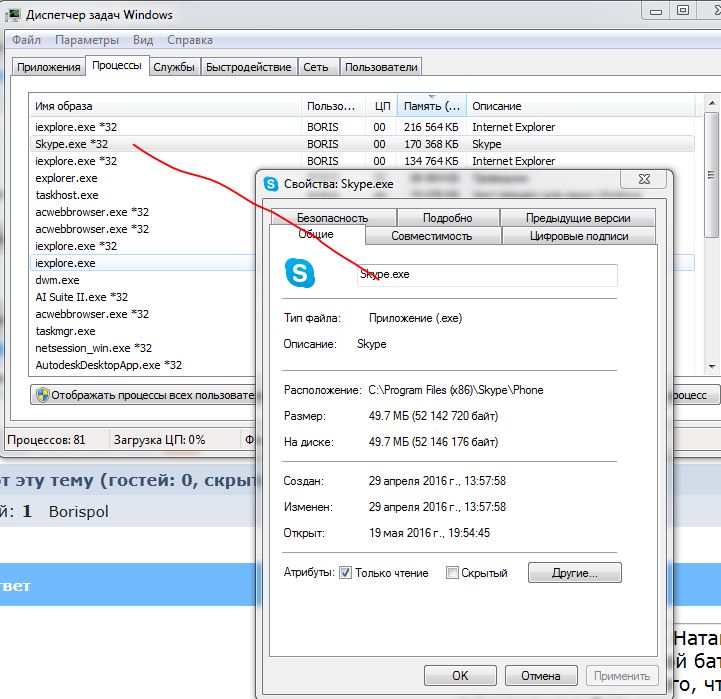Viewport: 721px width, 699px height.
Task: Switch to the Быстродействие tab
Action: point(249,67)
